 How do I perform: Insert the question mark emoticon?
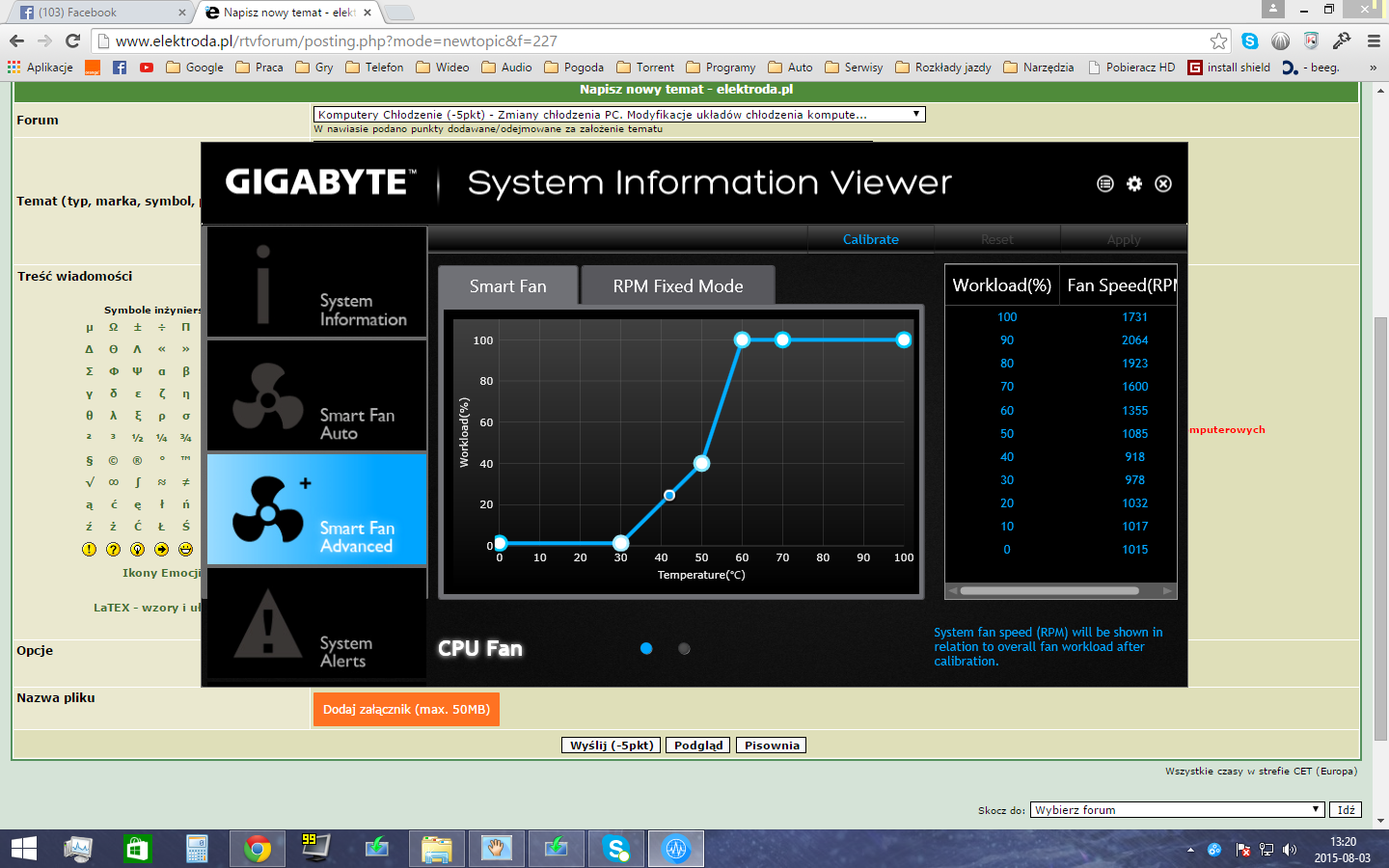point(113,549)
